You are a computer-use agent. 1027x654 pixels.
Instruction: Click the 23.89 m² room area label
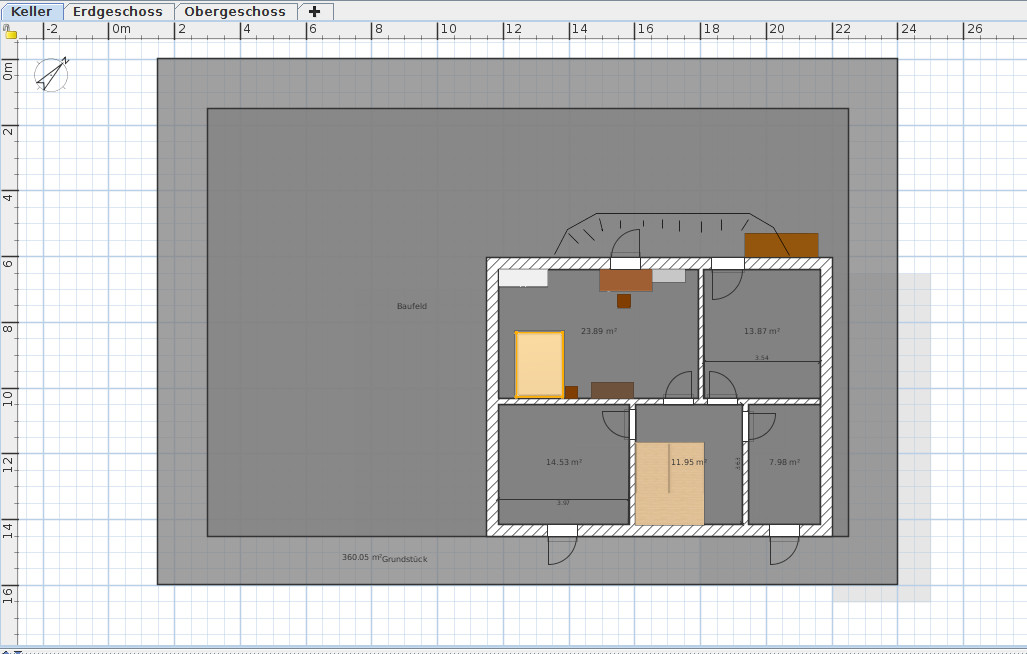click(x=599, y=331)
